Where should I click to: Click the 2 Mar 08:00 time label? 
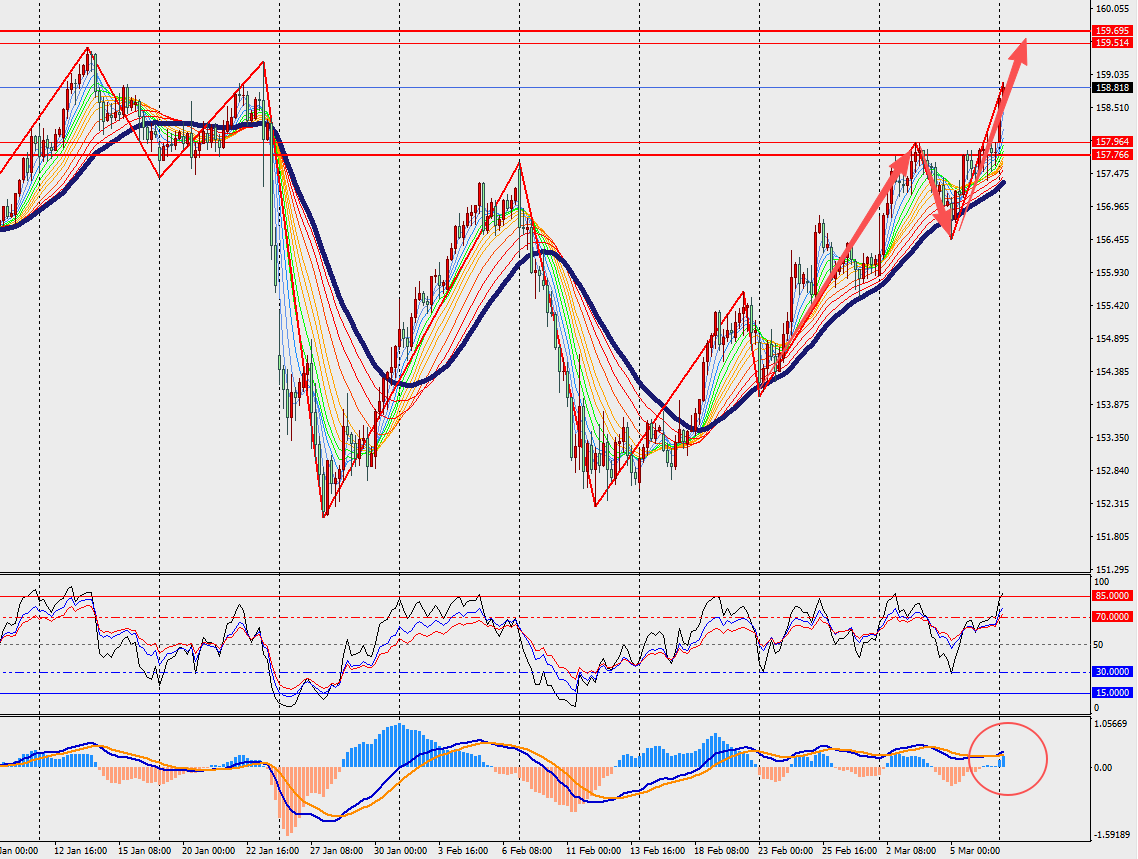tap(910, 850)
